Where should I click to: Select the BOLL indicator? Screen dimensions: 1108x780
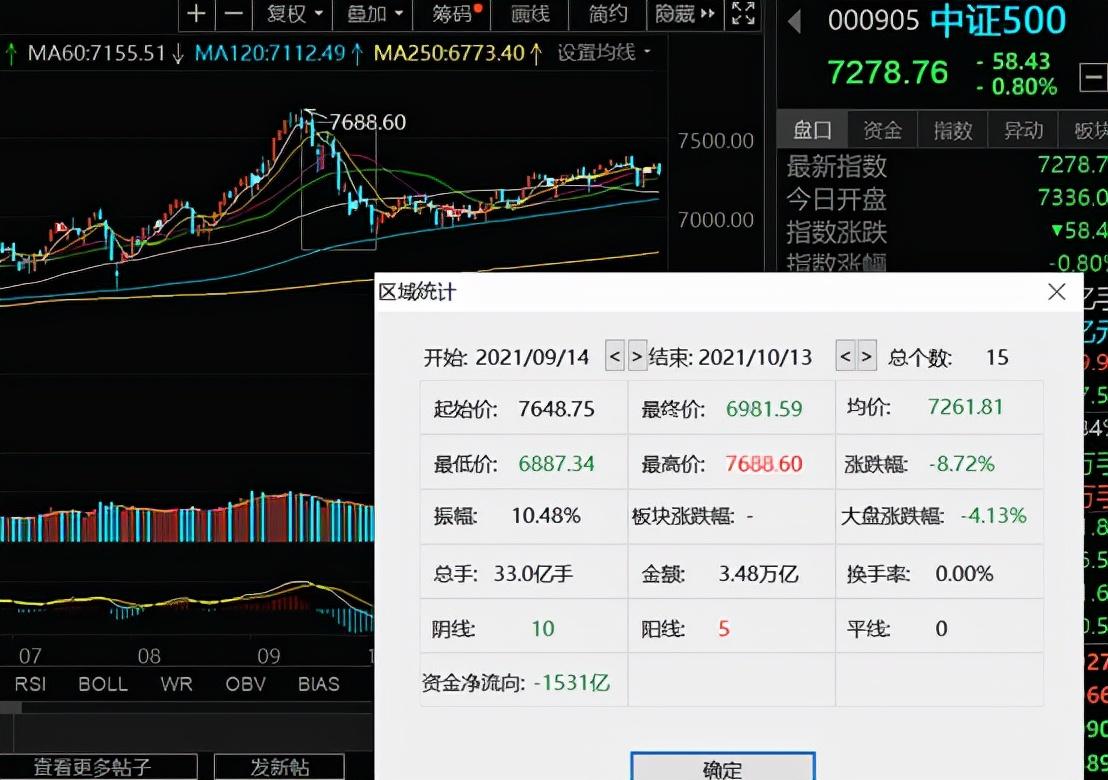click(x=103, y=684)
